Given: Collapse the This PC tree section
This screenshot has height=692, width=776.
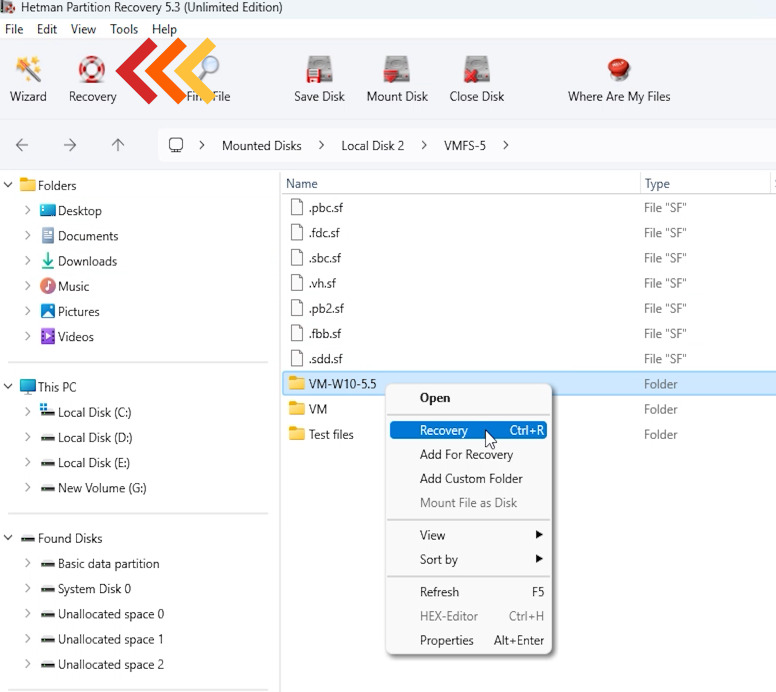Looking at the screenshot, I should [x=8, y=387].
